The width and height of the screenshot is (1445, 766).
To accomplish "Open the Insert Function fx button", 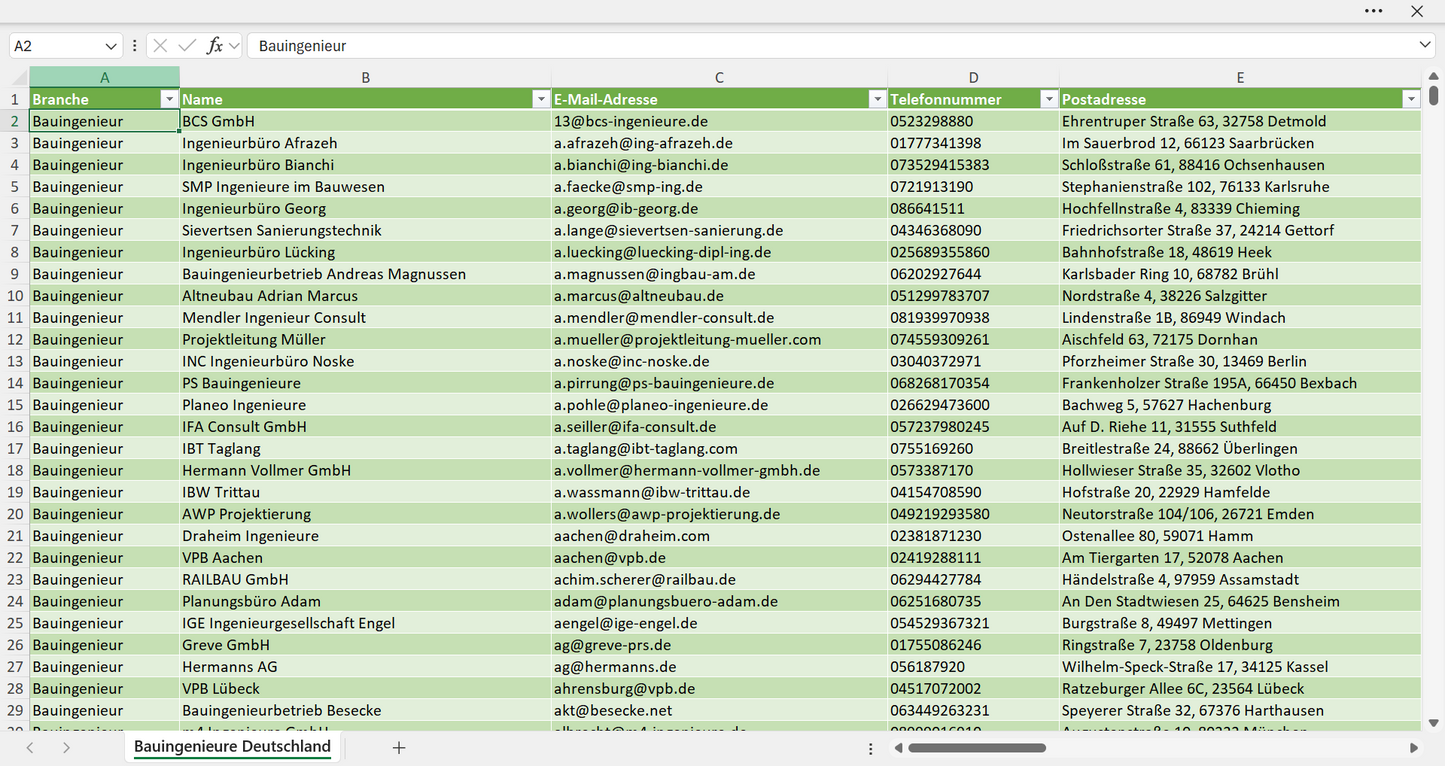I will [214, 46].
